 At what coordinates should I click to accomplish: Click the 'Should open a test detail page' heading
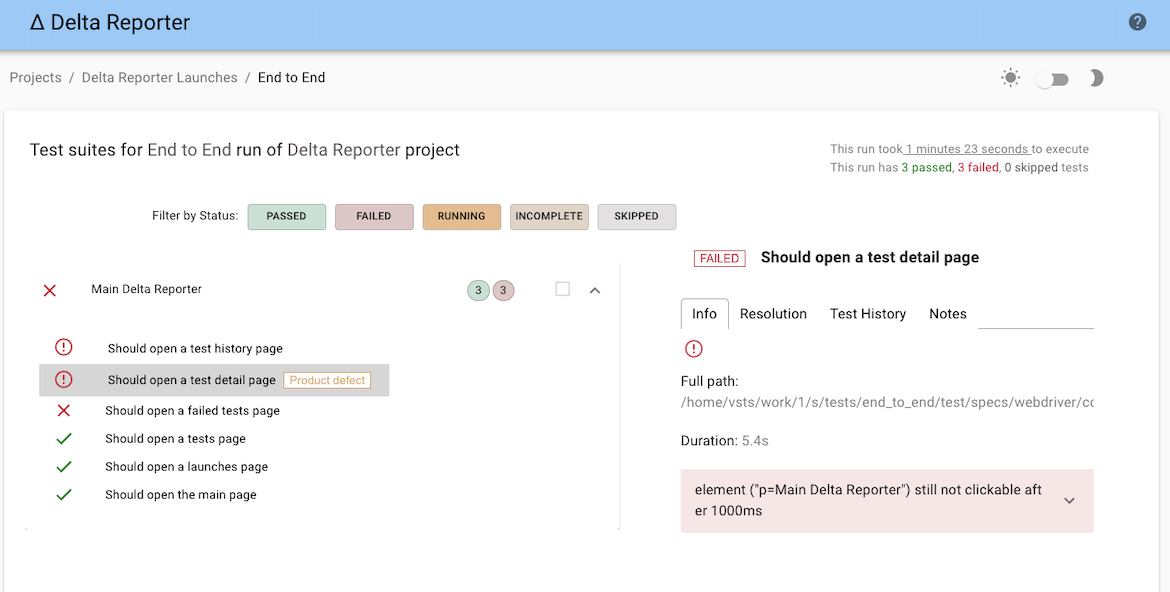870,258
